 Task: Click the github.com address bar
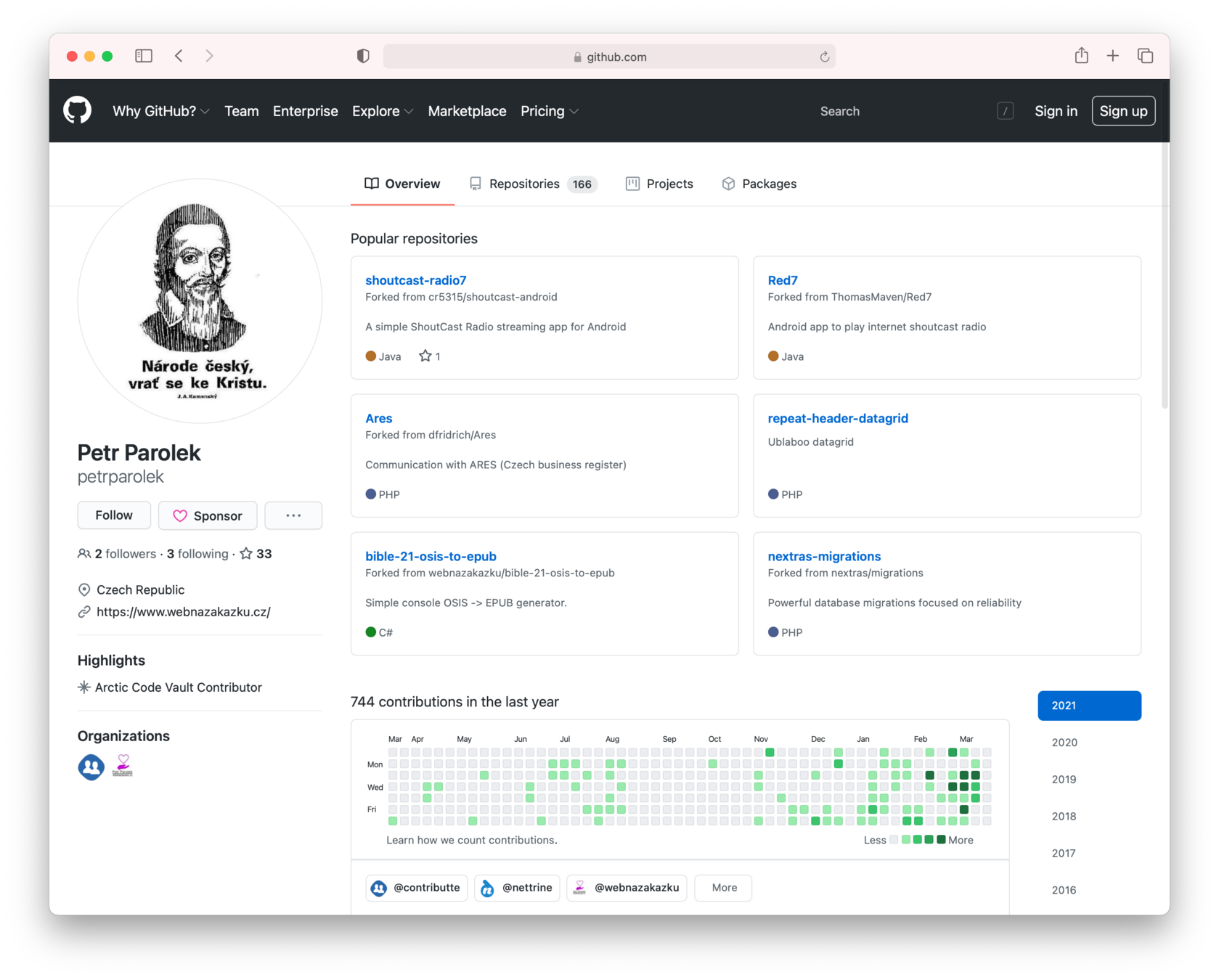click(609, 57)
